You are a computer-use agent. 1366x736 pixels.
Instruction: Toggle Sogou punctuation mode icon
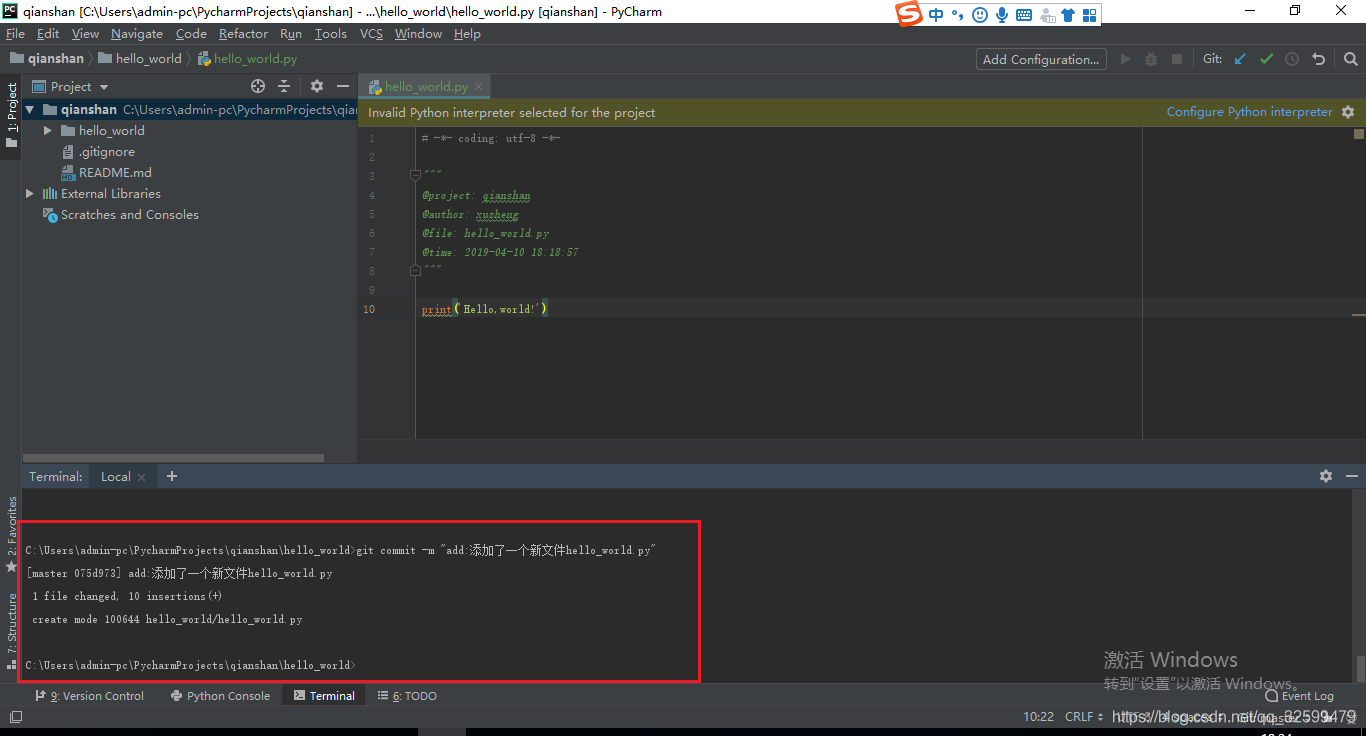tap(958, 14)
